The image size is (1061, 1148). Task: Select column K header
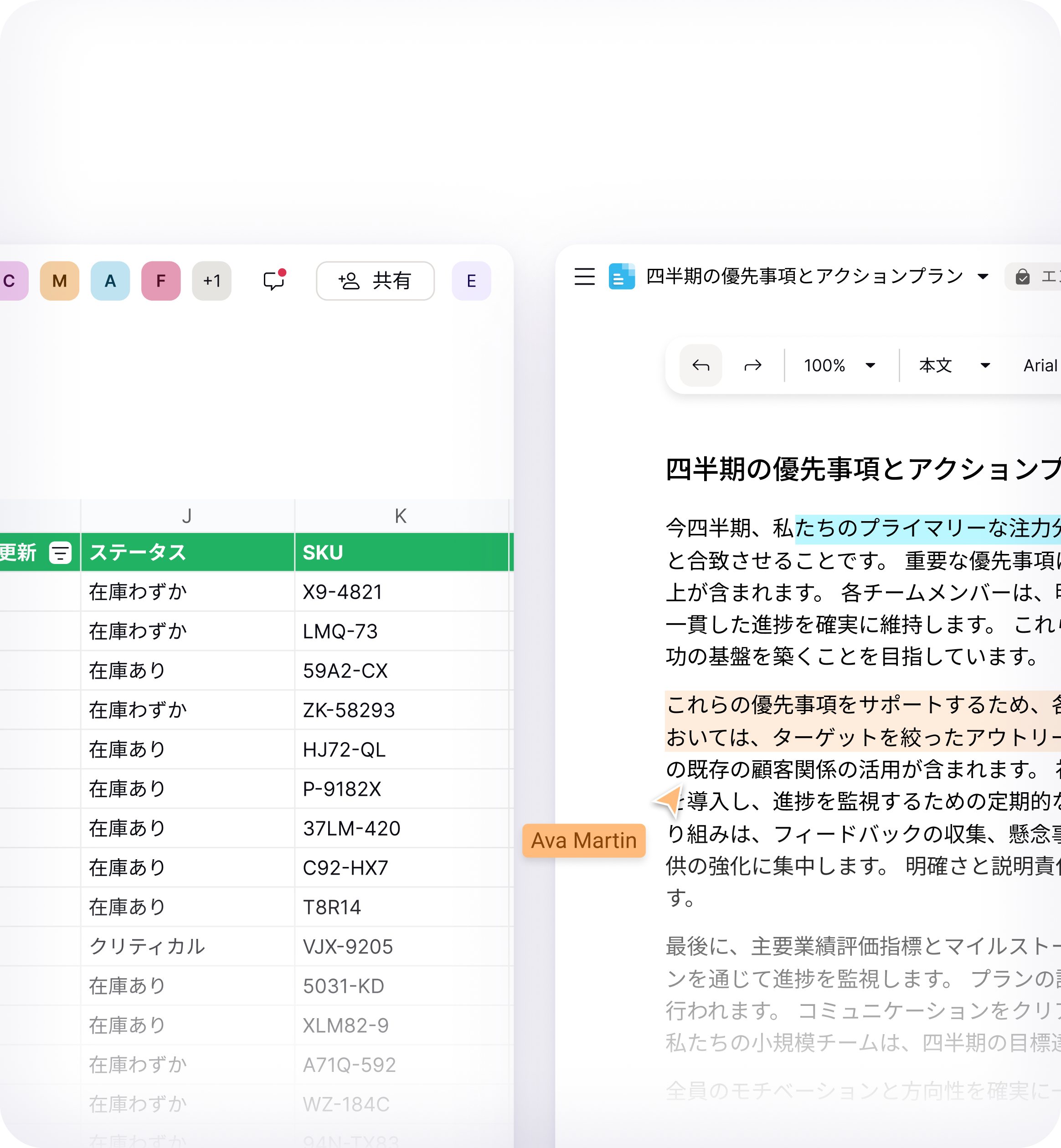click(401, 516)
